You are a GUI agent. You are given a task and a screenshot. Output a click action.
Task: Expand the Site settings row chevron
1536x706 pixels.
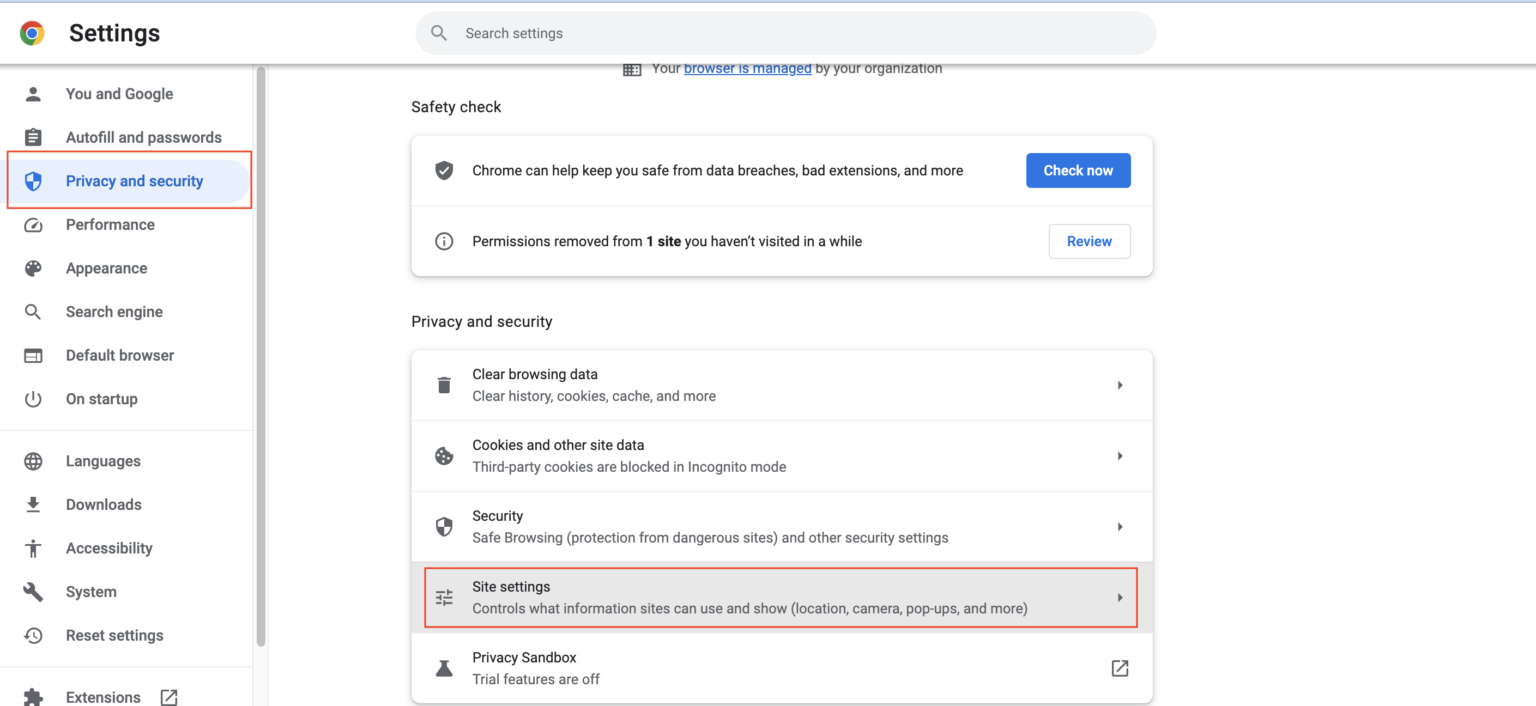point(1120,597)
